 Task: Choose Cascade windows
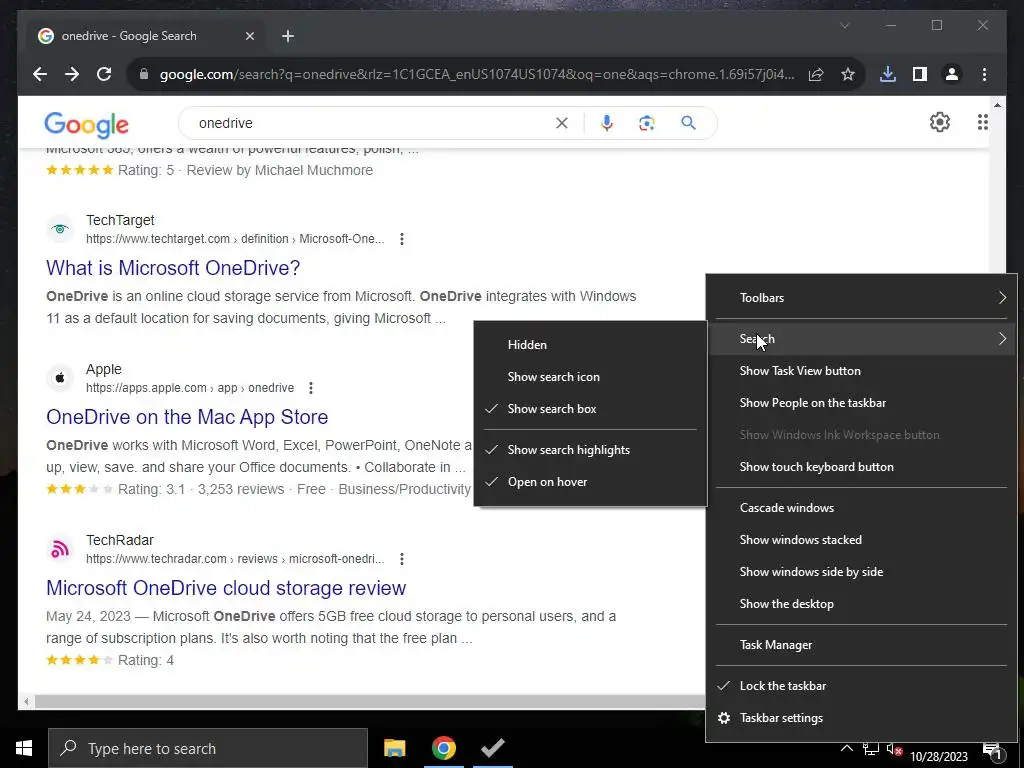point(861,508)
